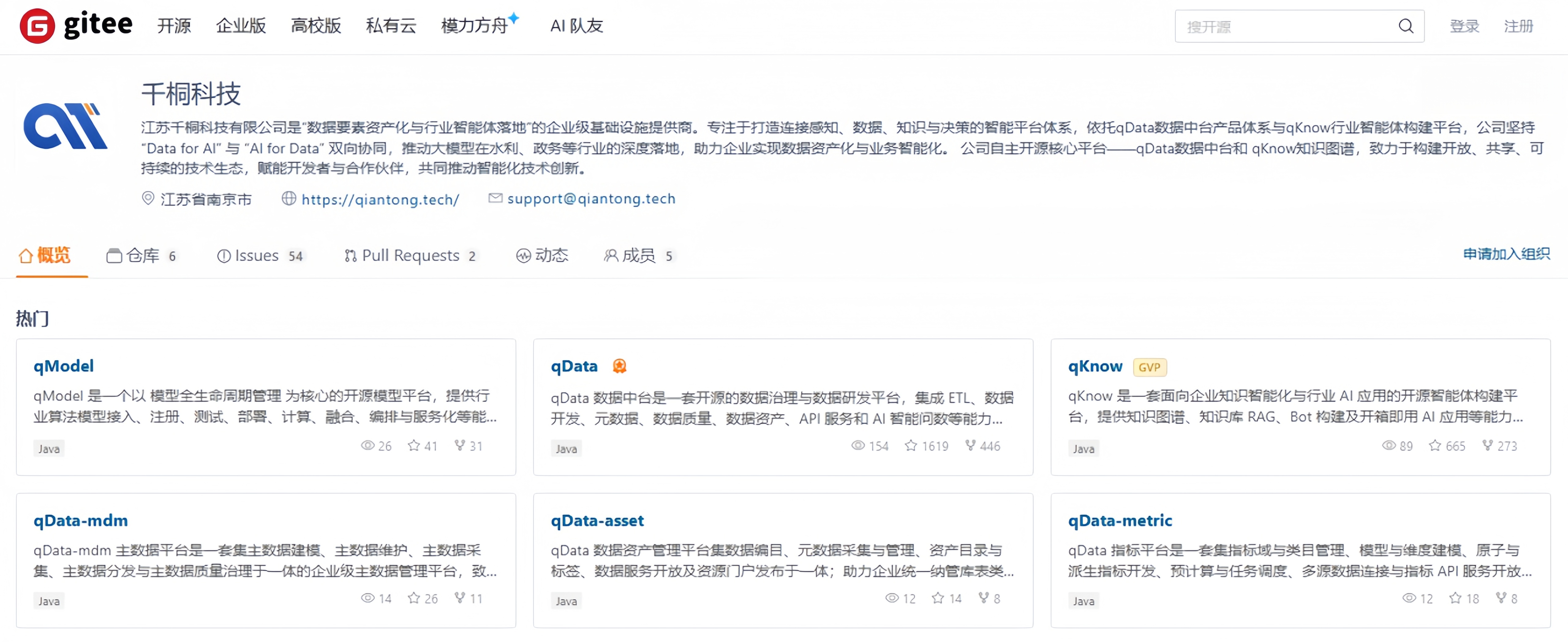The width and height of the screenshot is (1568, 642).
Task: Star the qData repository (1619)
Action: click(x=910, y=445)
